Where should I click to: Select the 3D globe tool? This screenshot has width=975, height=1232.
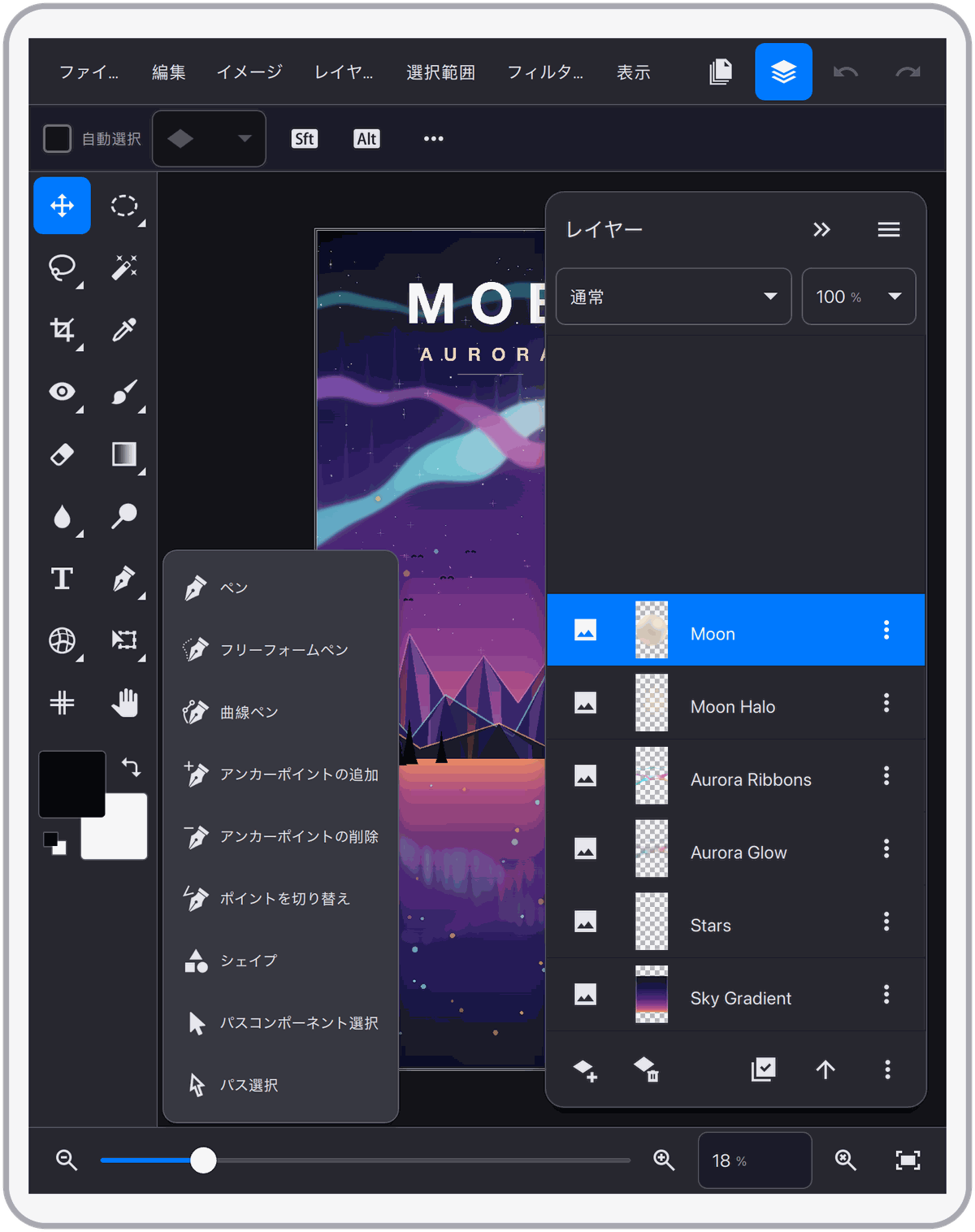coord(62,640)
